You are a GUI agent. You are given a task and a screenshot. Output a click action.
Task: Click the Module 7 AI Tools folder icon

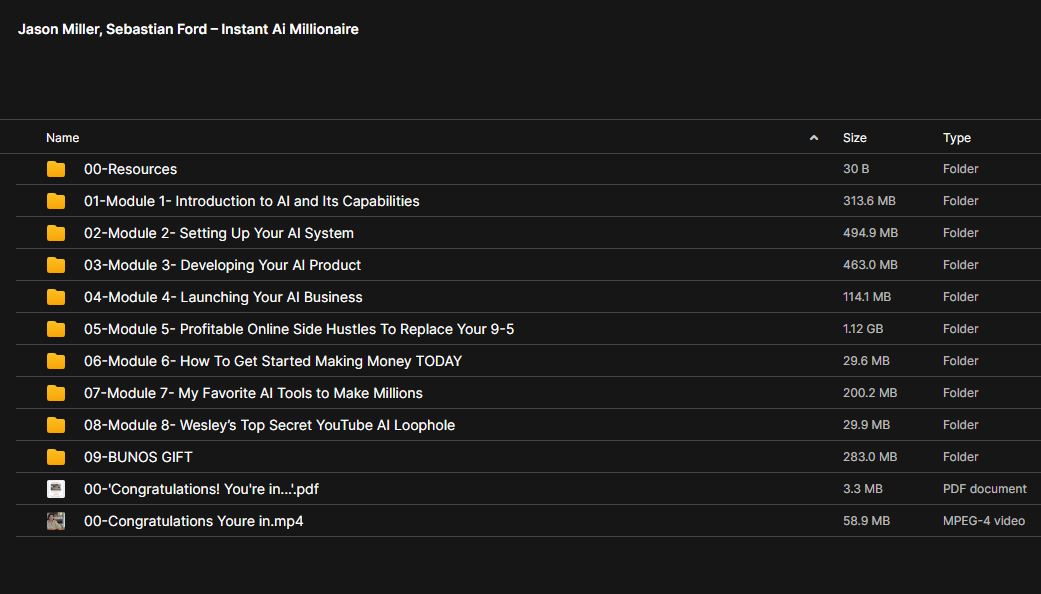(x=56, y=393)
